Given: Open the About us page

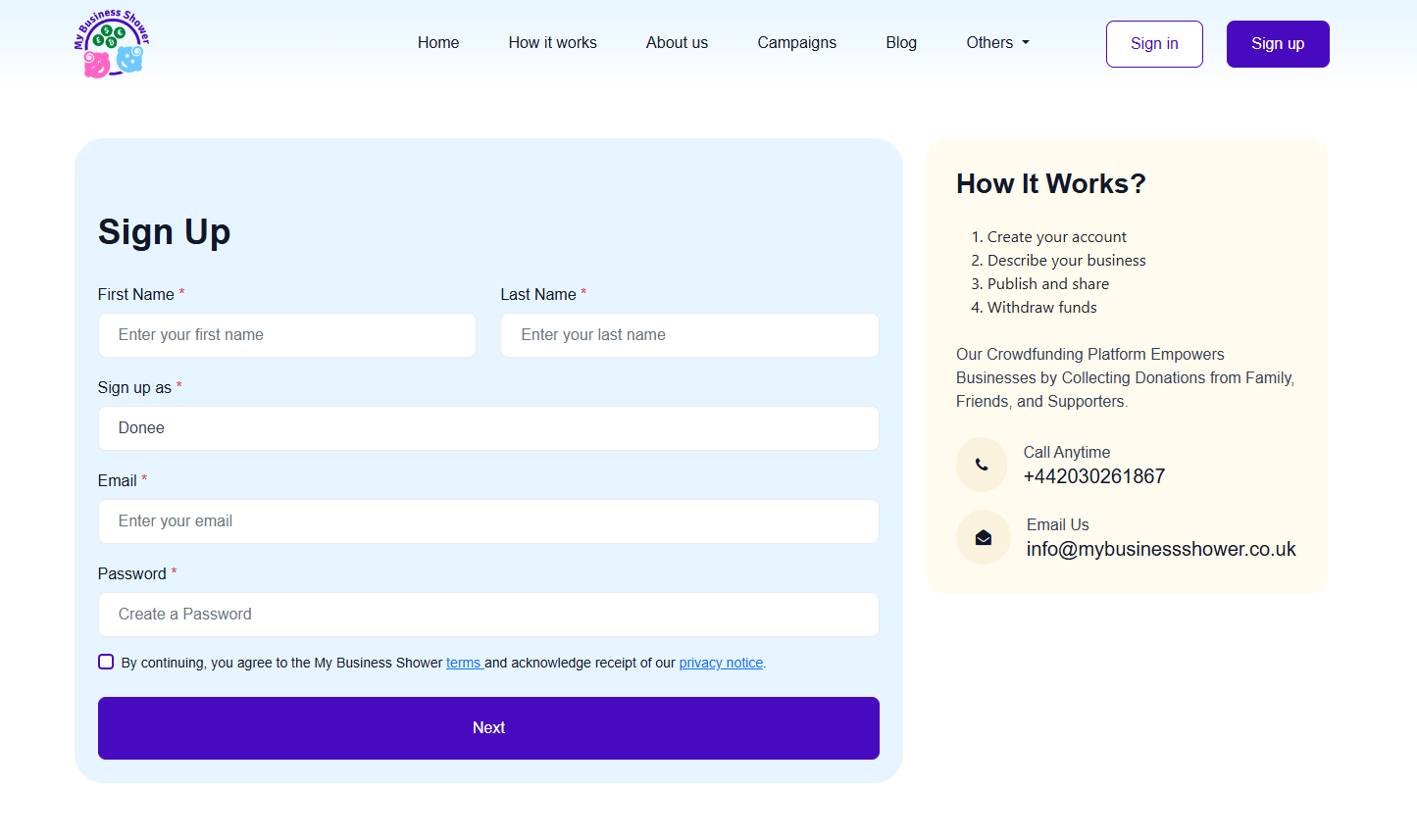Looking at the screenshot, I should click(x=677, y=43).
